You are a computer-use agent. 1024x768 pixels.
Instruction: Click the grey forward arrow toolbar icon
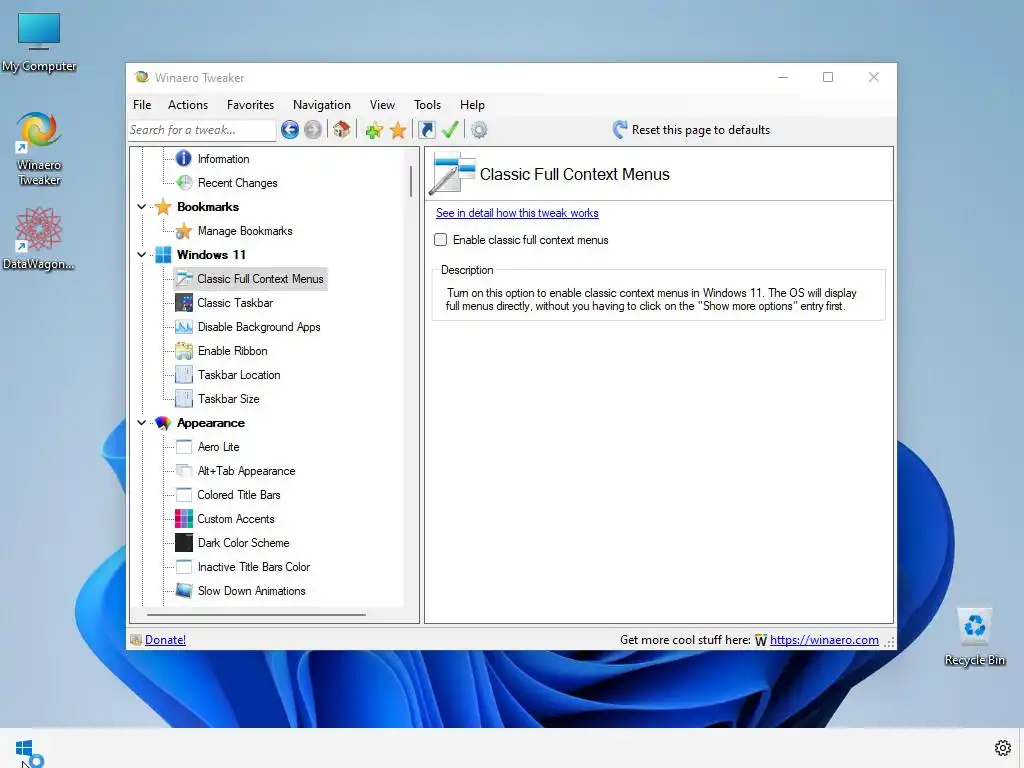pyautogui.click(x=313, y=130)
